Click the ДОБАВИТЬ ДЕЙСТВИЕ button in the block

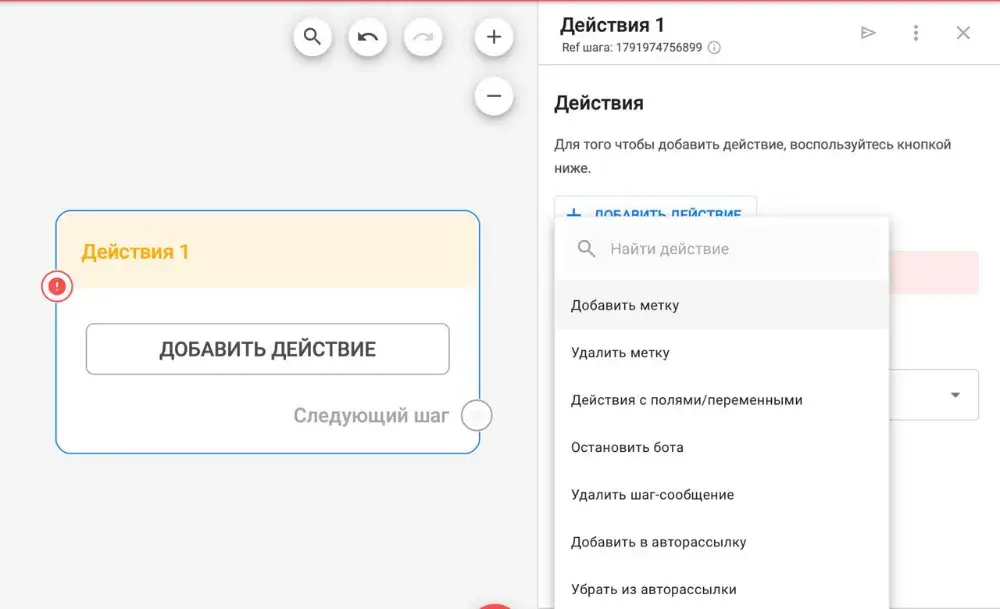click(x=268, y=349)
